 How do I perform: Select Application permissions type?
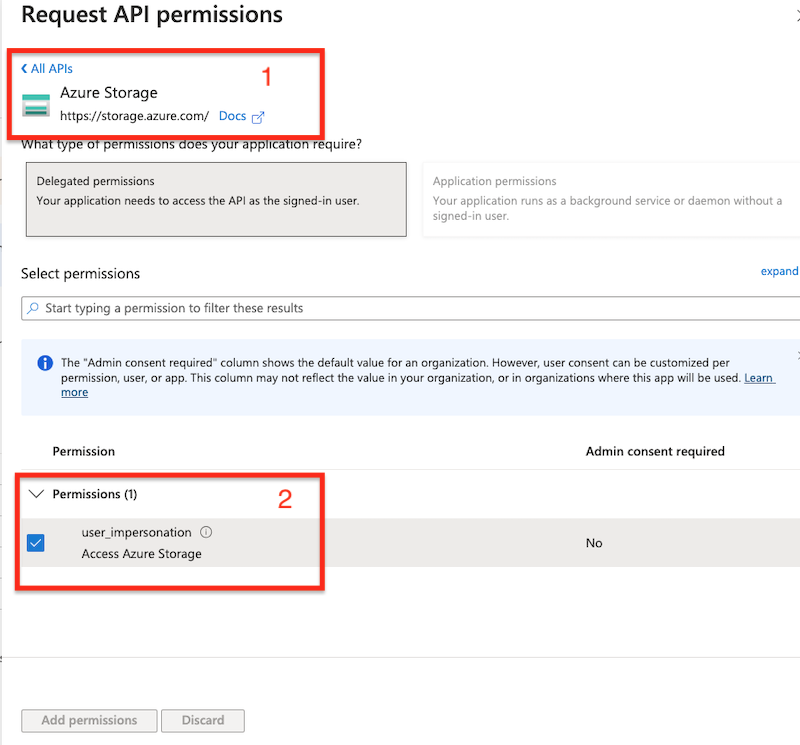611,200
